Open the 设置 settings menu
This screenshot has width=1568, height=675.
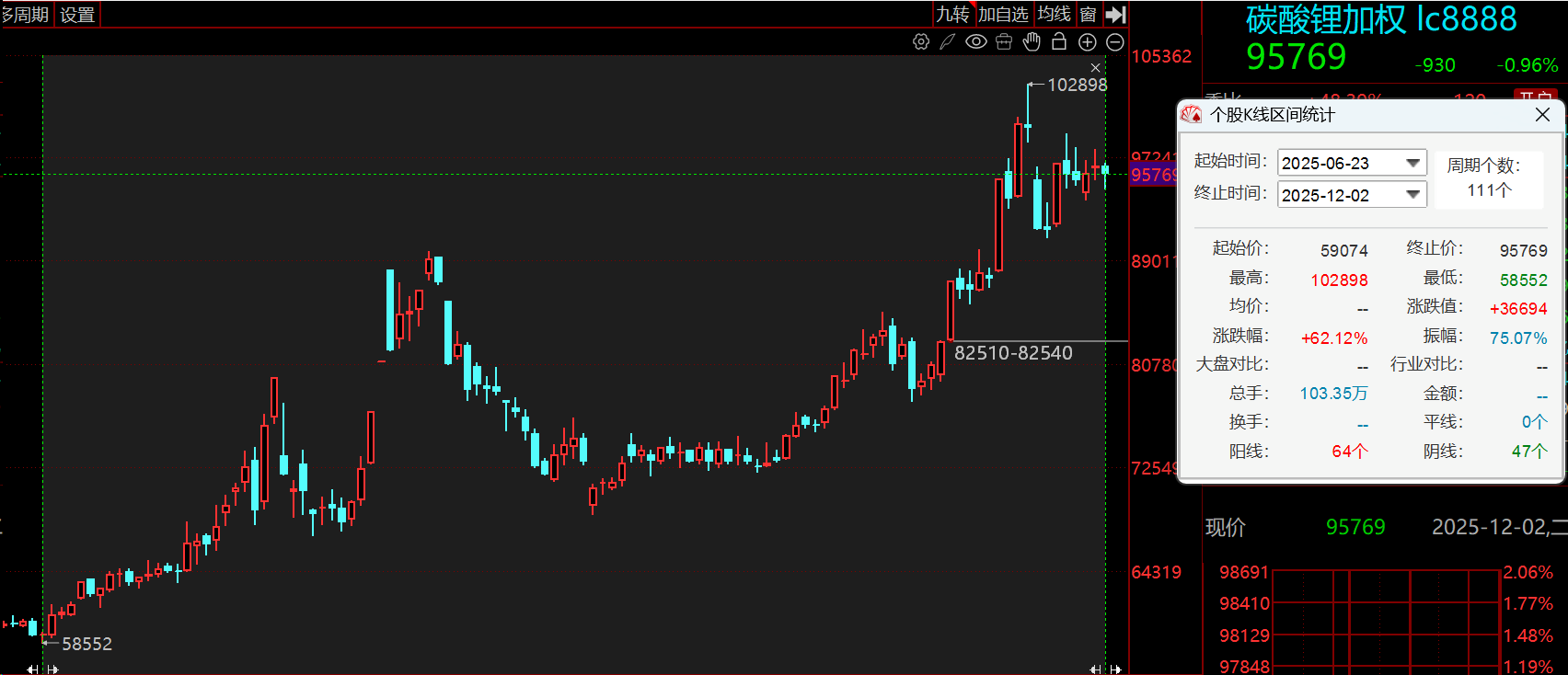77,15
